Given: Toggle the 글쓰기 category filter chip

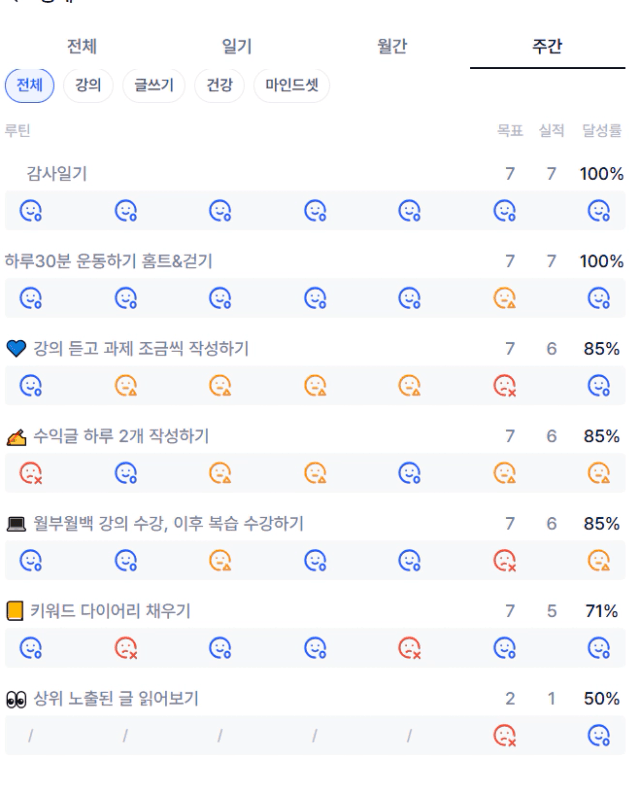Looking at the screenshot, I should 153,85.
